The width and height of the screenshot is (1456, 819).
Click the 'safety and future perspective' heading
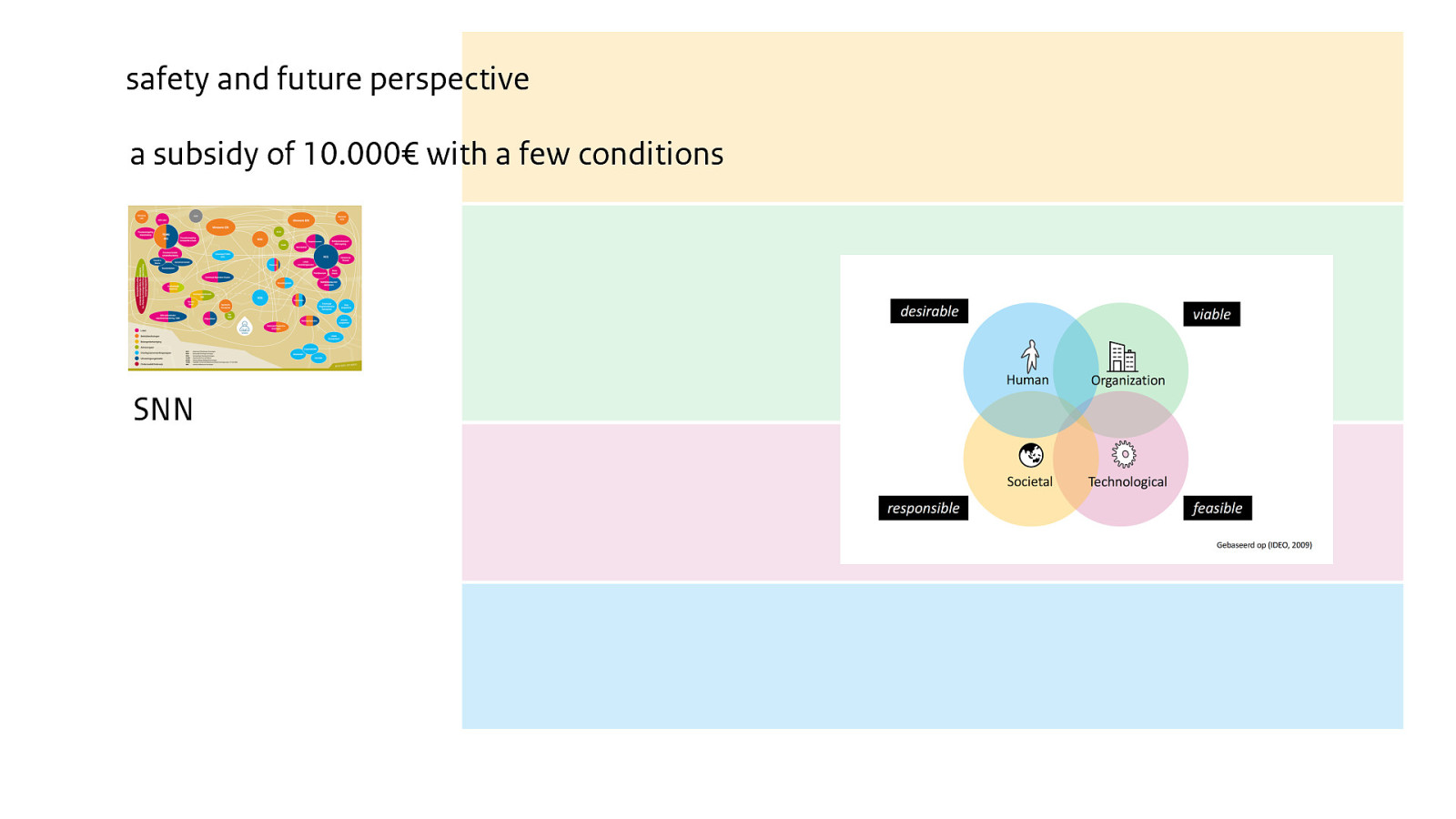click(328, 79)
